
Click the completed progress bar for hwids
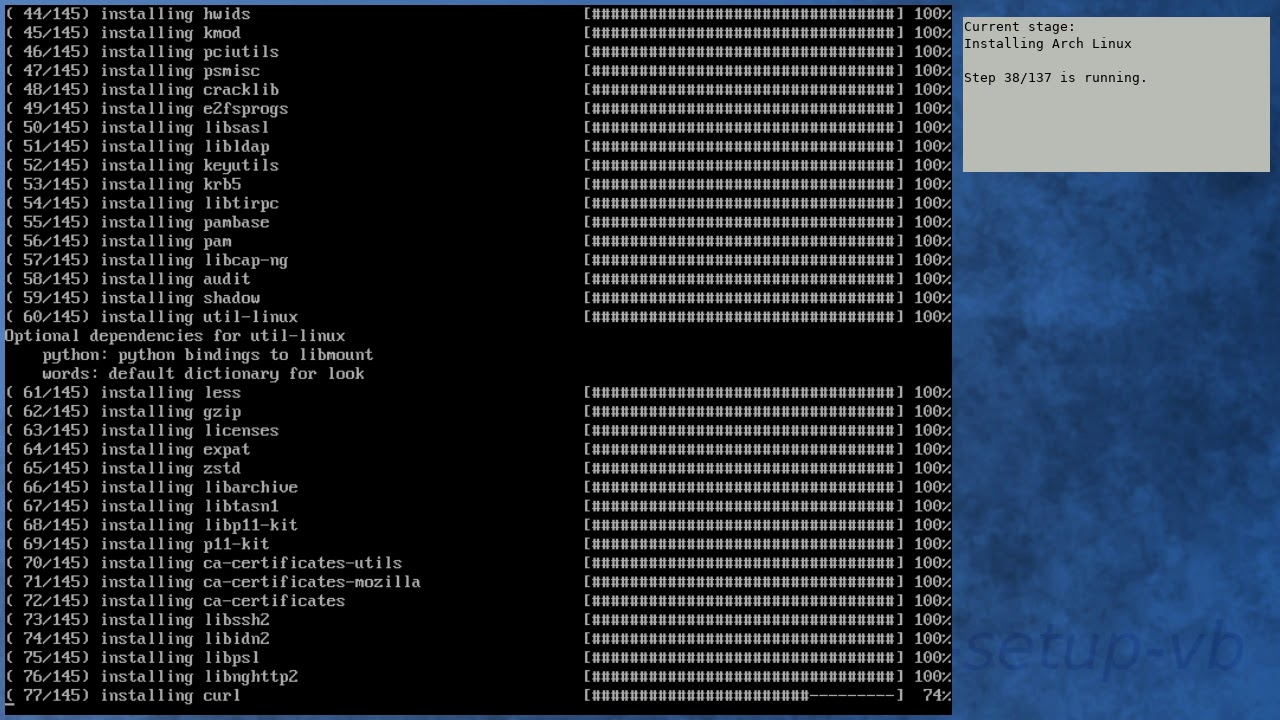tap(744, 14)
